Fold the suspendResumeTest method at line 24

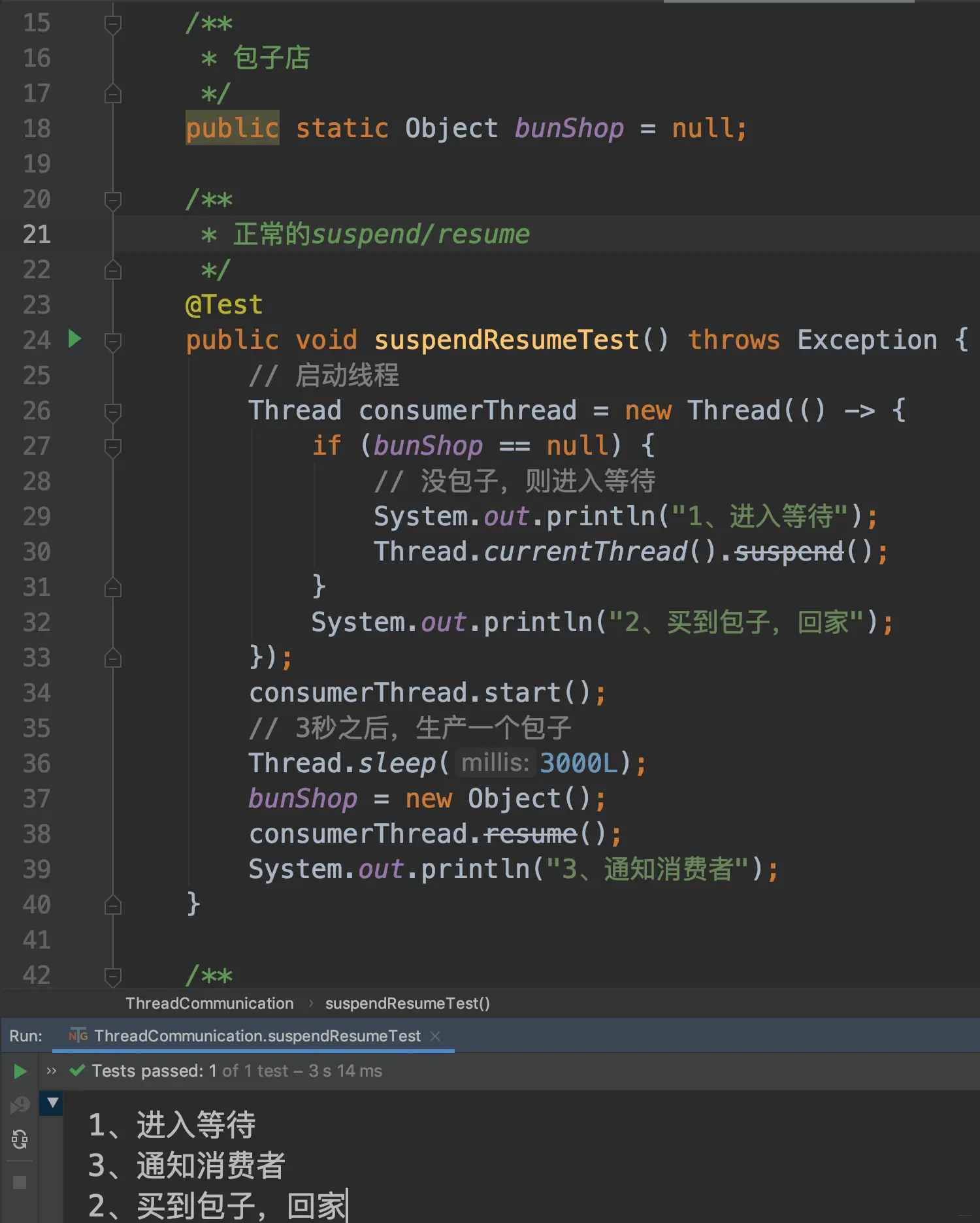pyautogui.click(x=113, y=342)
